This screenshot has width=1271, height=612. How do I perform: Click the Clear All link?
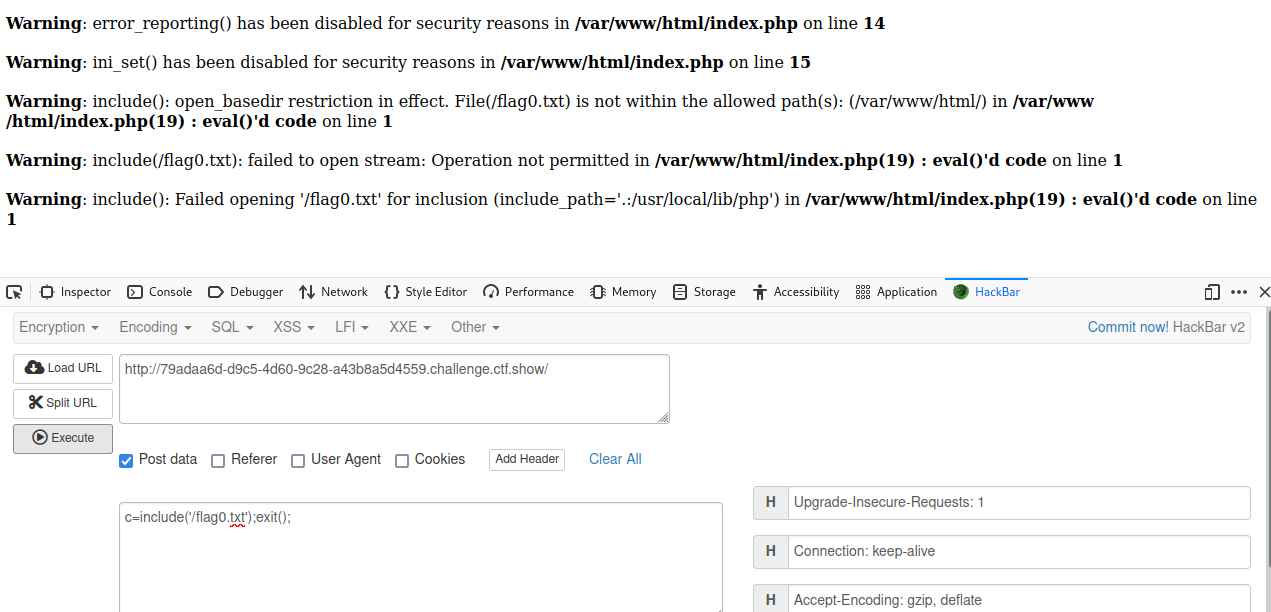(x=615, y=459)
